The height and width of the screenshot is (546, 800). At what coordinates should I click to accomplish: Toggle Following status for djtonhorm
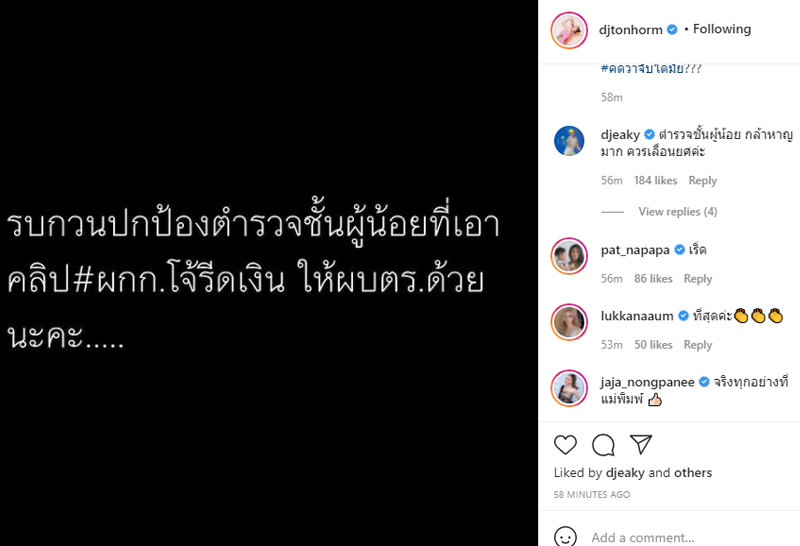[722, 29]
